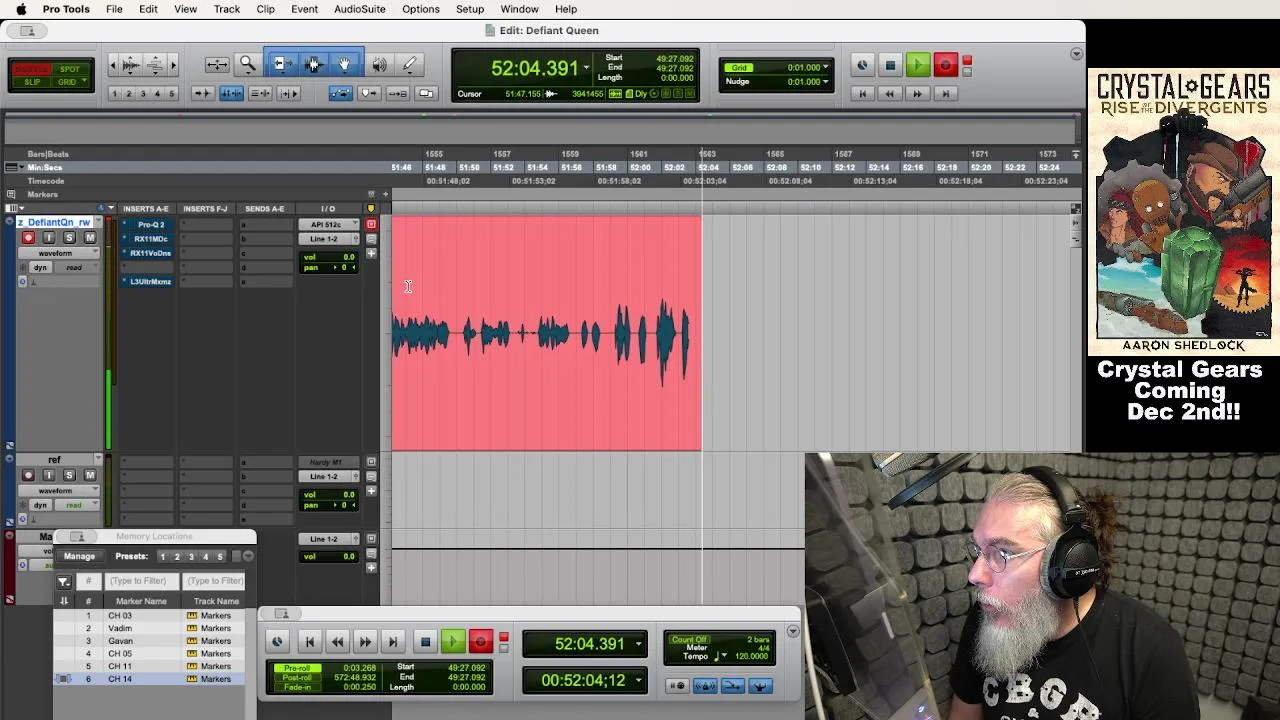1280x720 pixels.
Task: Solo the ref track
Action: (69, 475)
